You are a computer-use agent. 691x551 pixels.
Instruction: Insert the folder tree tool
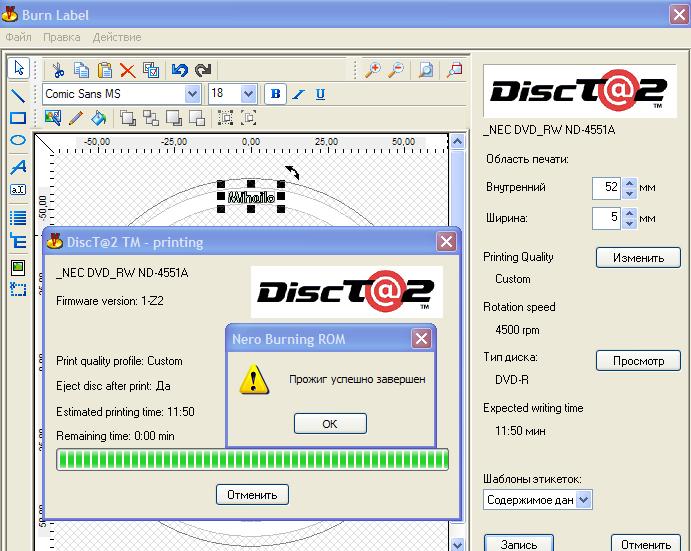point(18,241)
